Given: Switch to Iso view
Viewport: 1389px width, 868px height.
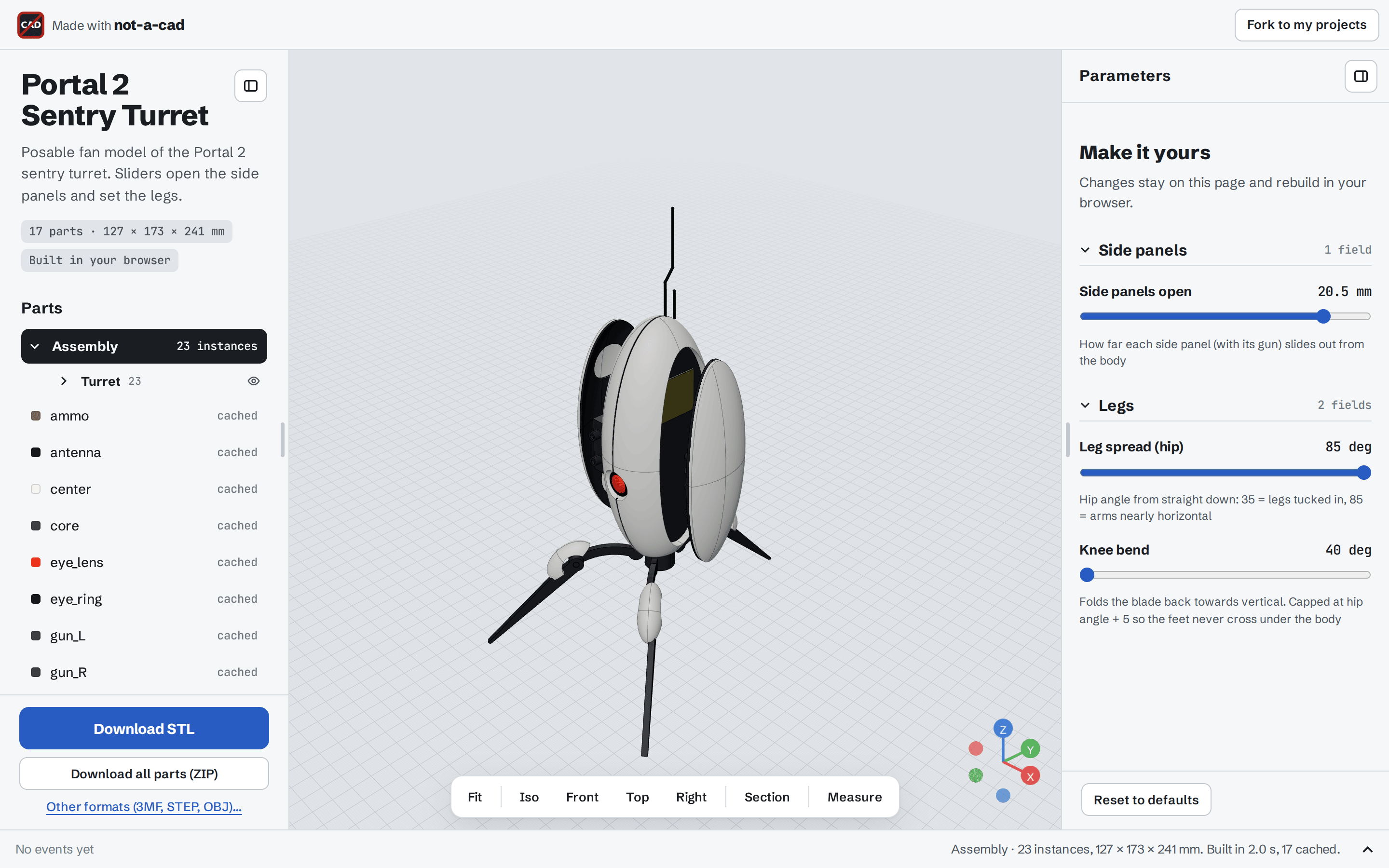Looking at the screenshot, I should click(x=529, y=797).
